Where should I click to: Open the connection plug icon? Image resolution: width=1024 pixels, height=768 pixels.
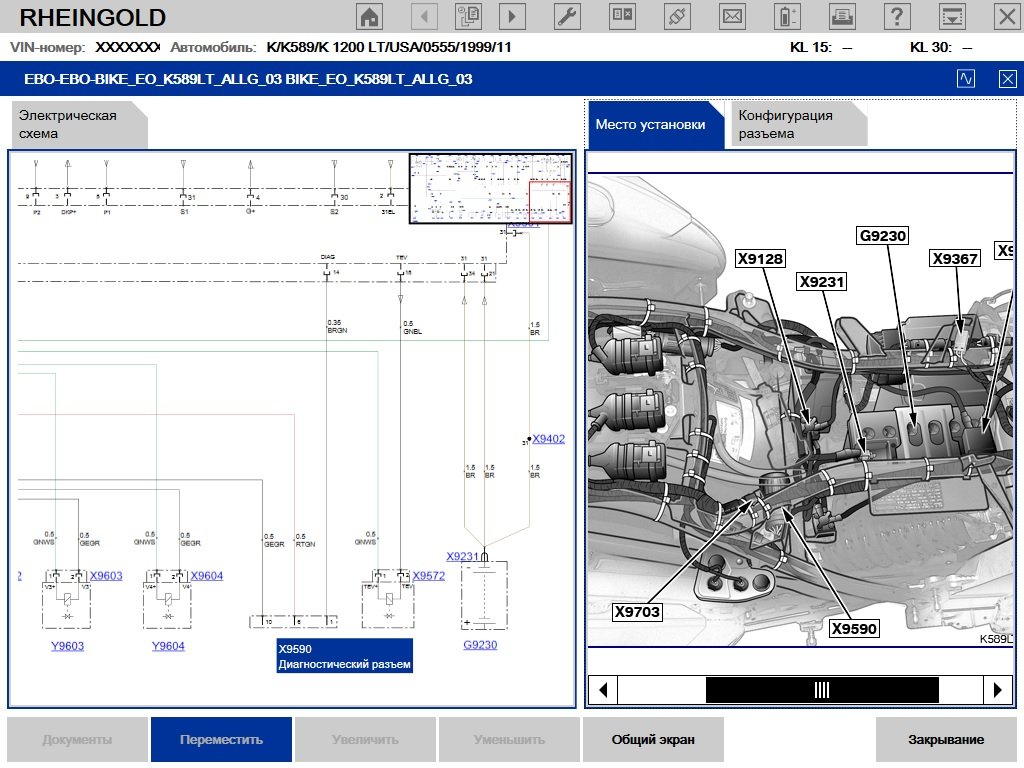tap(678, 16)
